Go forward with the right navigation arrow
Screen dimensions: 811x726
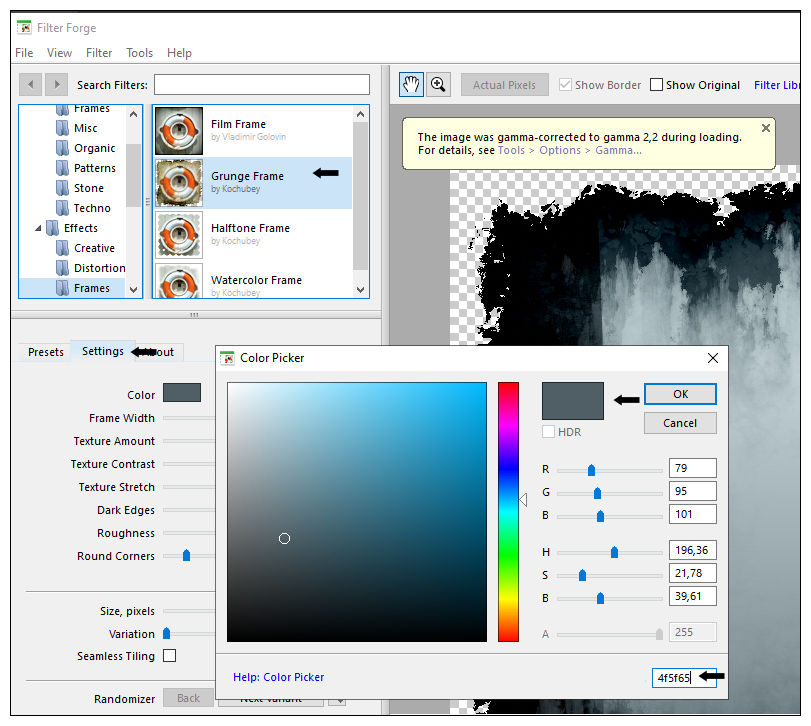(x=56, y=84)
